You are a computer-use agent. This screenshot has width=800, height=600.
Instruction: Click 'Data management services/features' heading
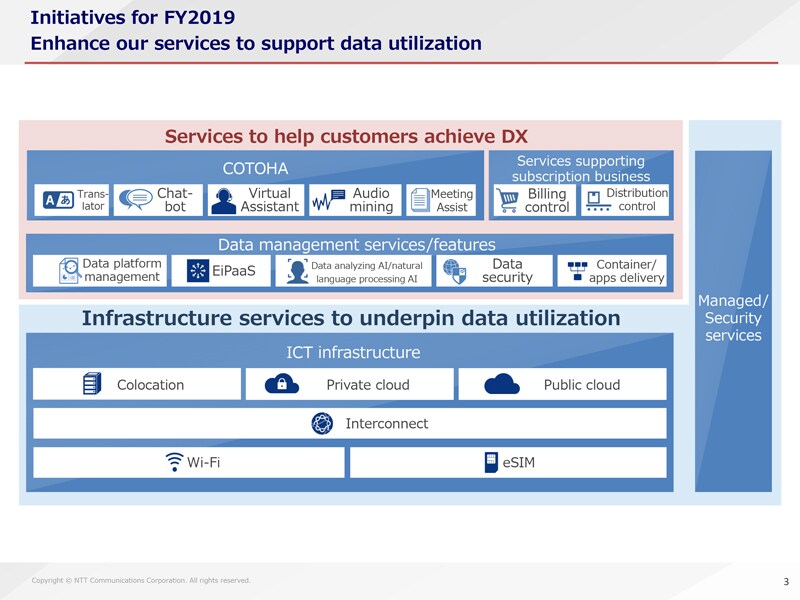click(x=357, y=245)
